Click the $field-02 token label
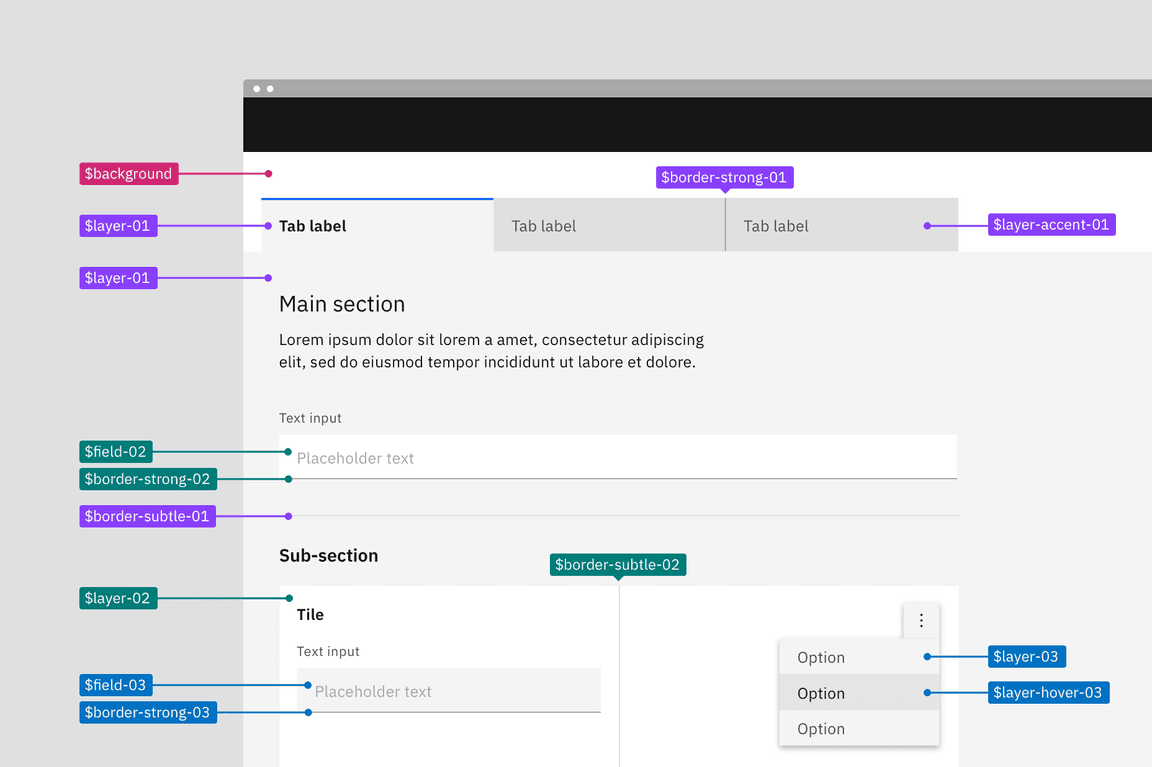Screen dimensions: 1152x767 click(114, 451)
